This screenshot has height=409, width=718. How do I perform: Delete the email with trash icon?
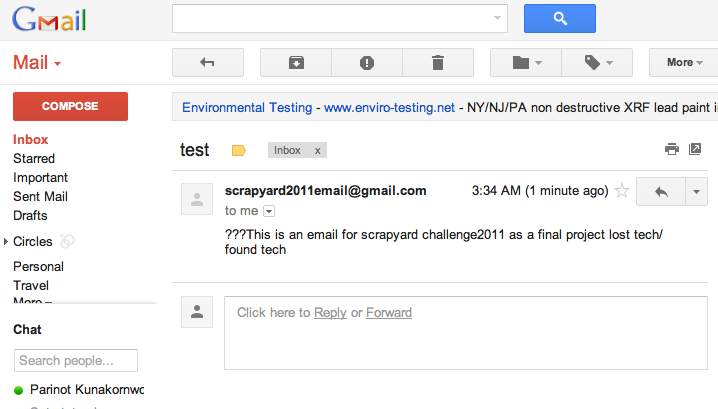[x=438, y=62]
